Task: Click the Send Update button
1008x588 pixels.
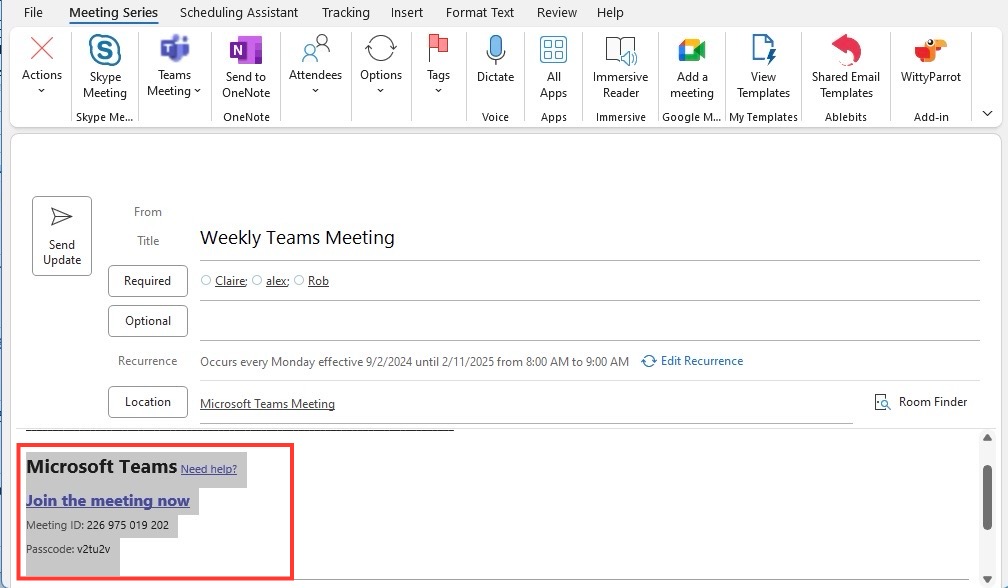Action: pyautogui.click(x=62, y=236)
